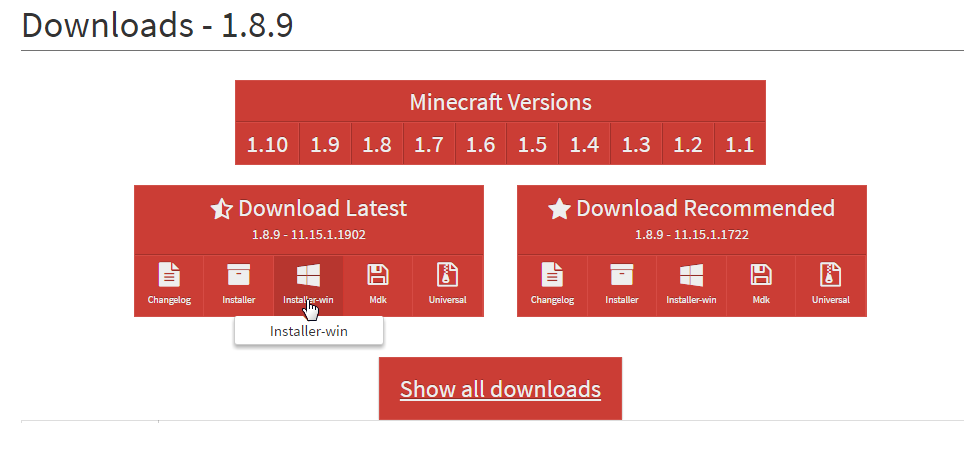Download Installer-win under Download Recommended
The image size is (964, 451).
[691, 286]
